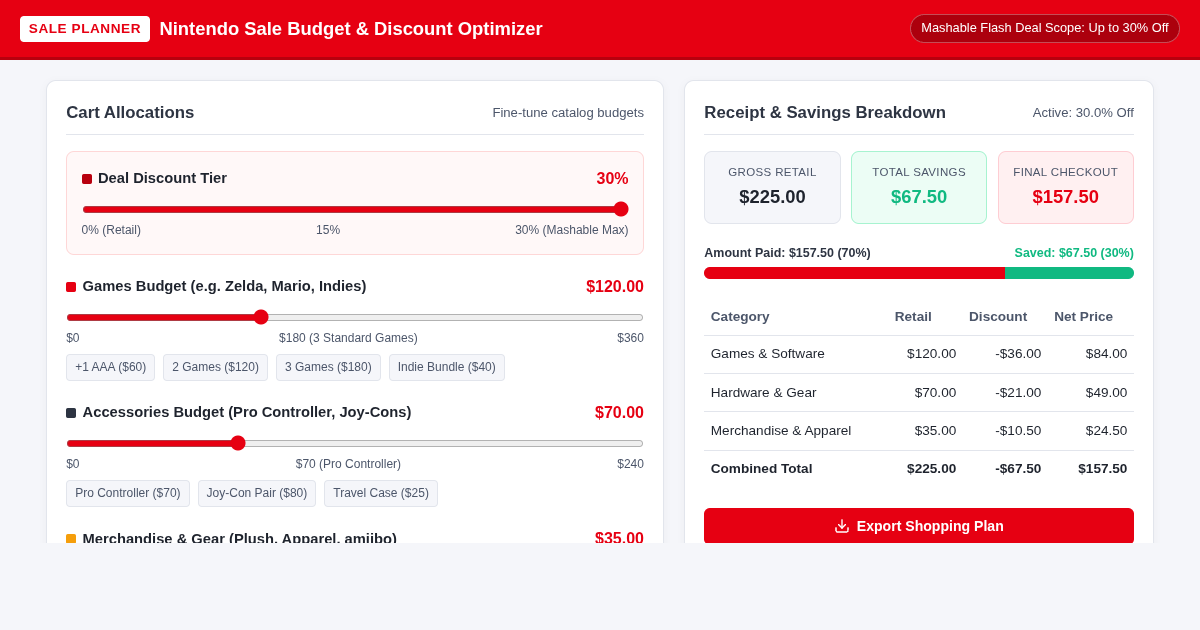Click the $35.00 Merchandise & Gear value
The width and height of the screenshot is (1200, 630).
619,538
